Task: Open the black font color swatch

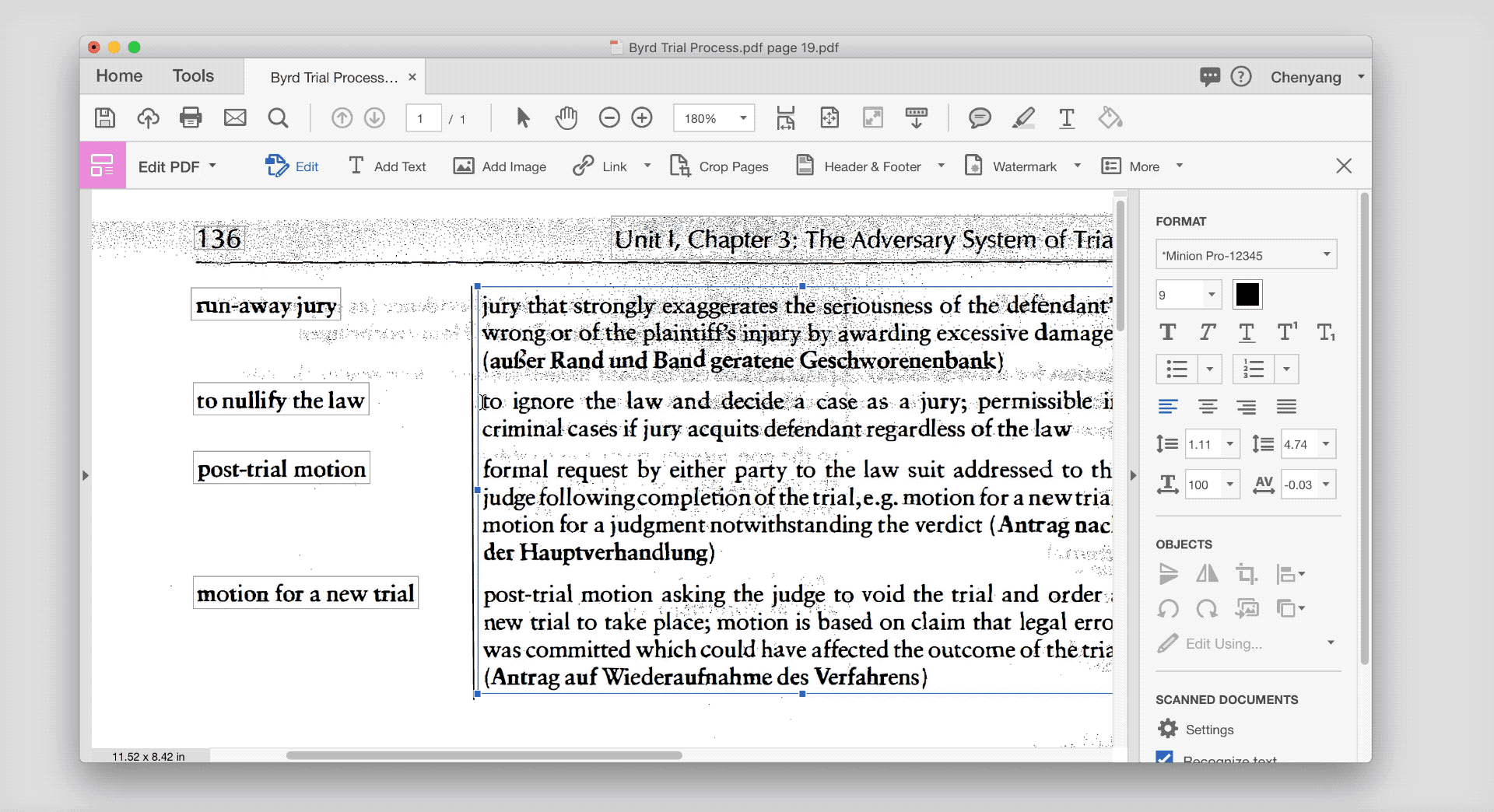Action: 1247,295
